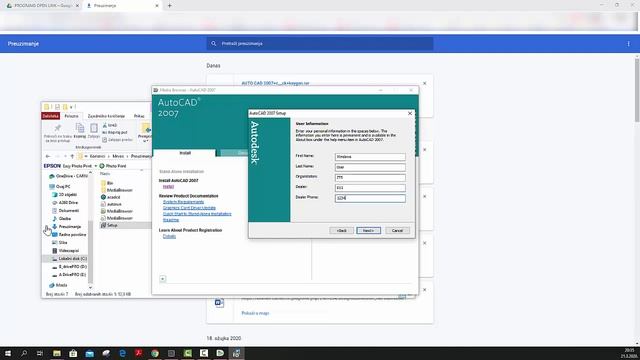The image size is (640, 360).
Task: Click the Izreži cut item in ribbon
Action: click(110, 125)
